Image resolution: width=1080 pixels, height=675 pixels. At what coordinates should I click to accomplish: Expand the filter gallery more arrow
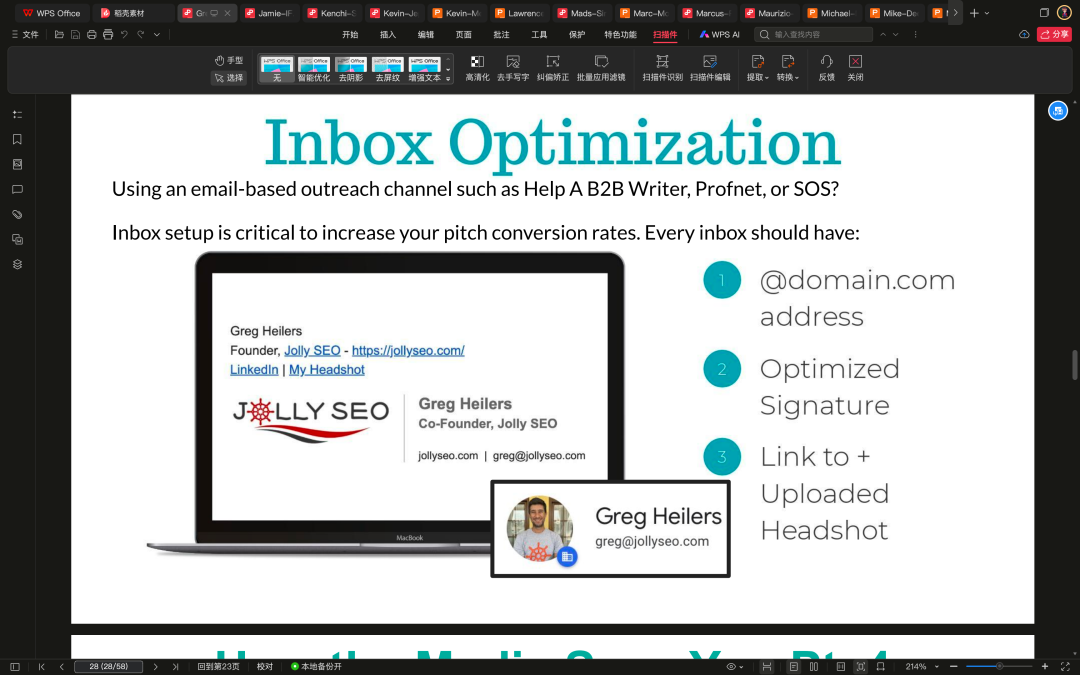448,79
